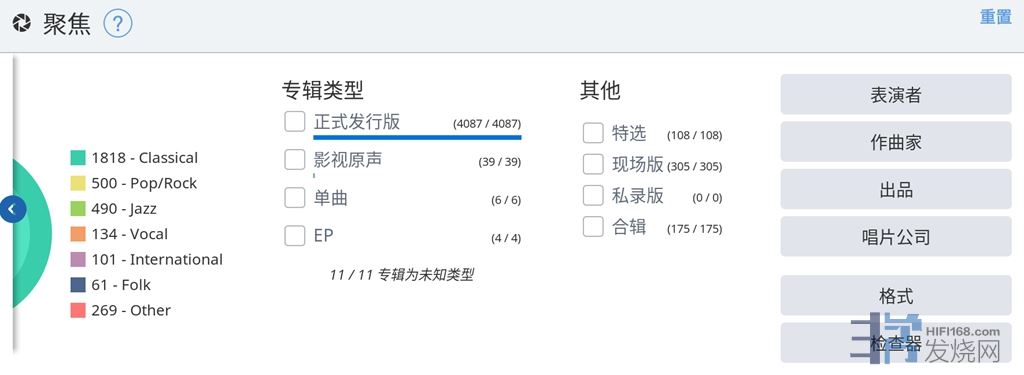Select the yellow Pop/Rock color swatch
Image resolution: width=1024 pixels, height=375 pixels.
(78, 184)
